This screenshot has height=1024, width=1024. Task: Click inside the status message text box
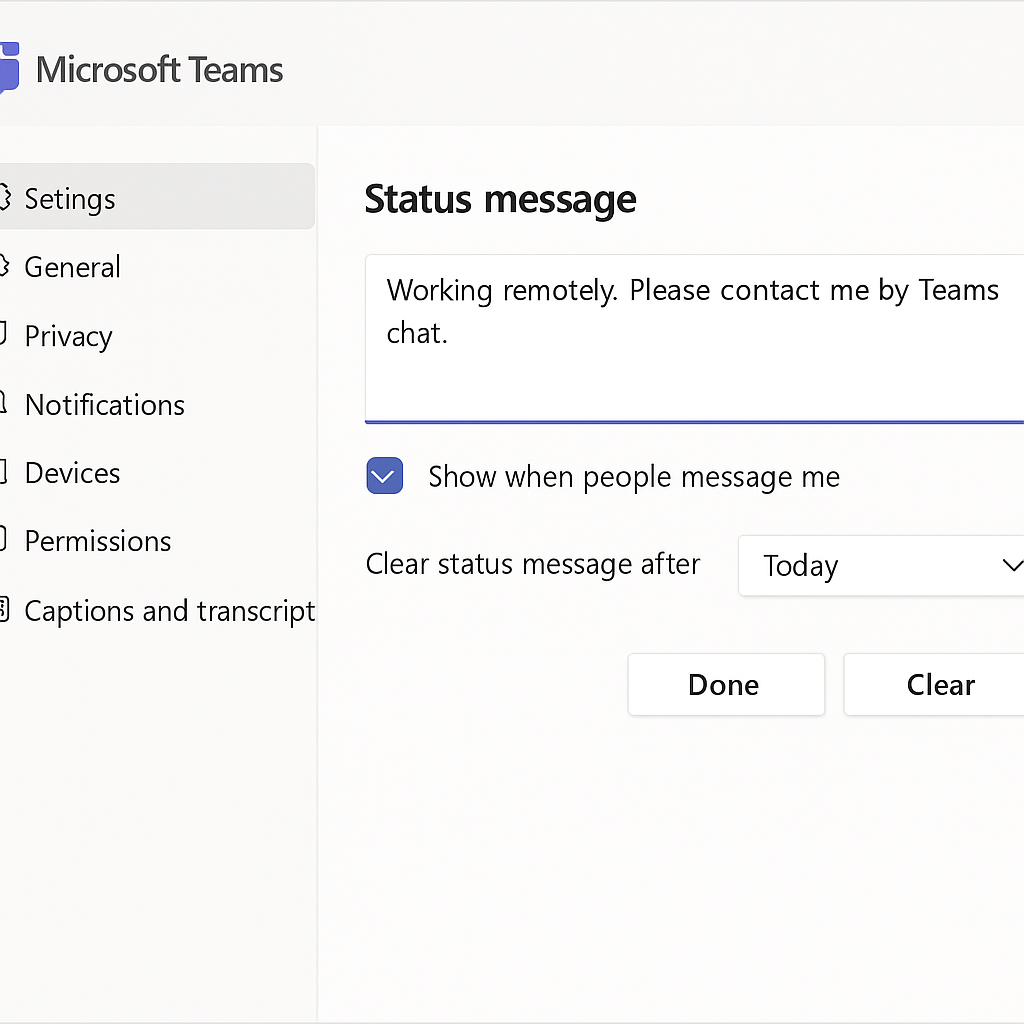[x=694, y=338]
